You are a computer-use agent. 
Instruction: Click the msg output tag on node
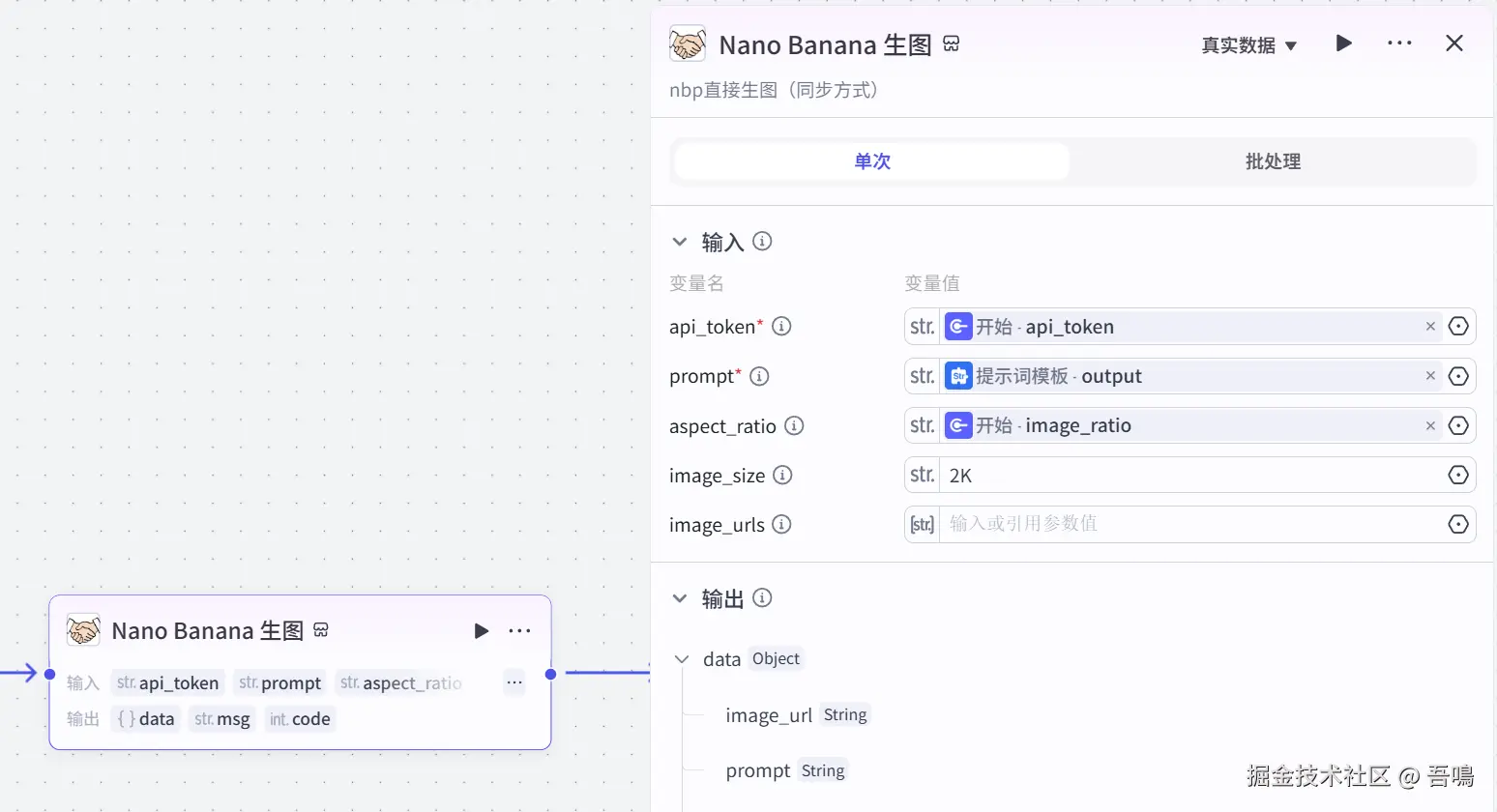point(222,719)
